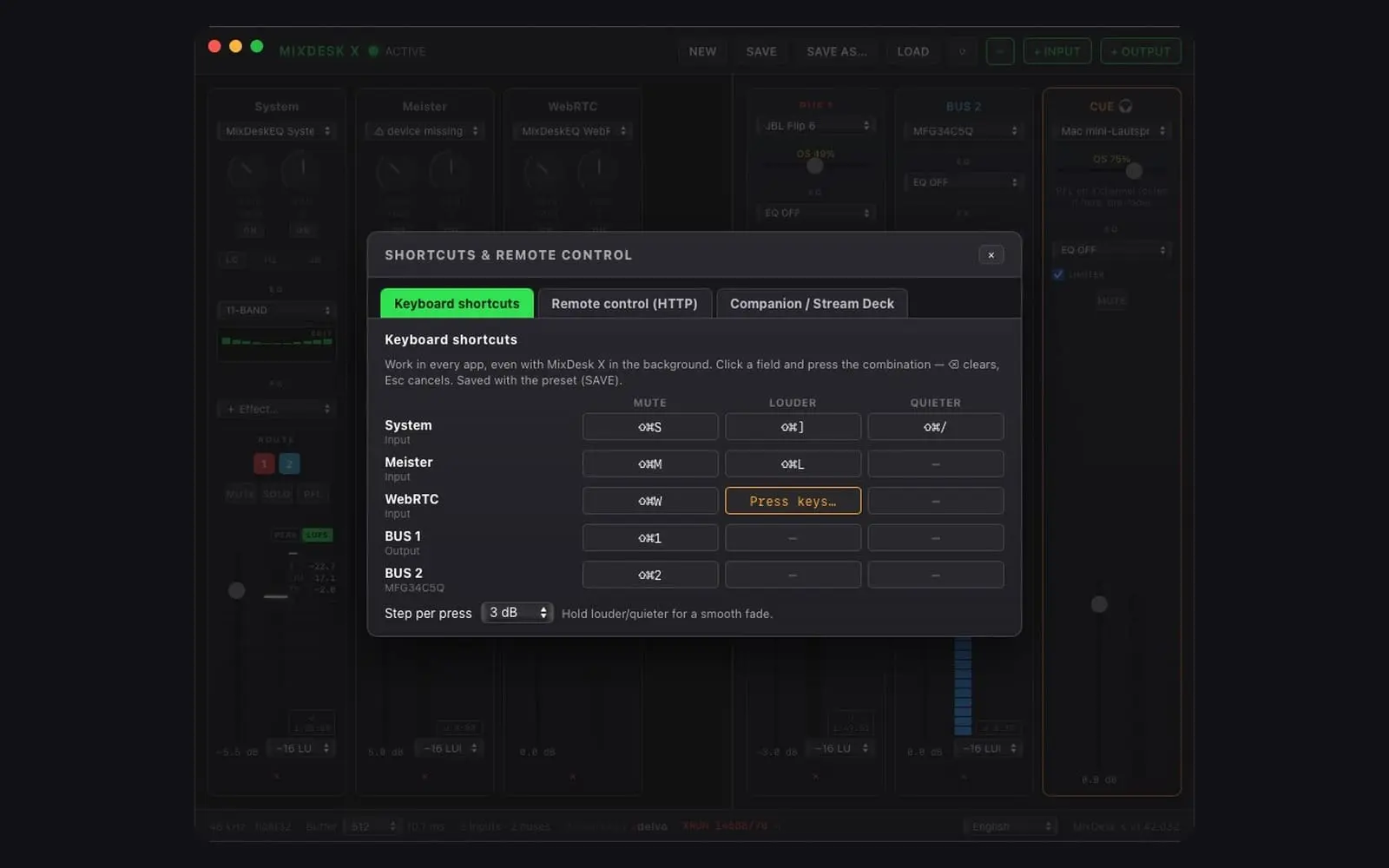Click the small icon button after LOAD
1389x868 pixels.
962,51
